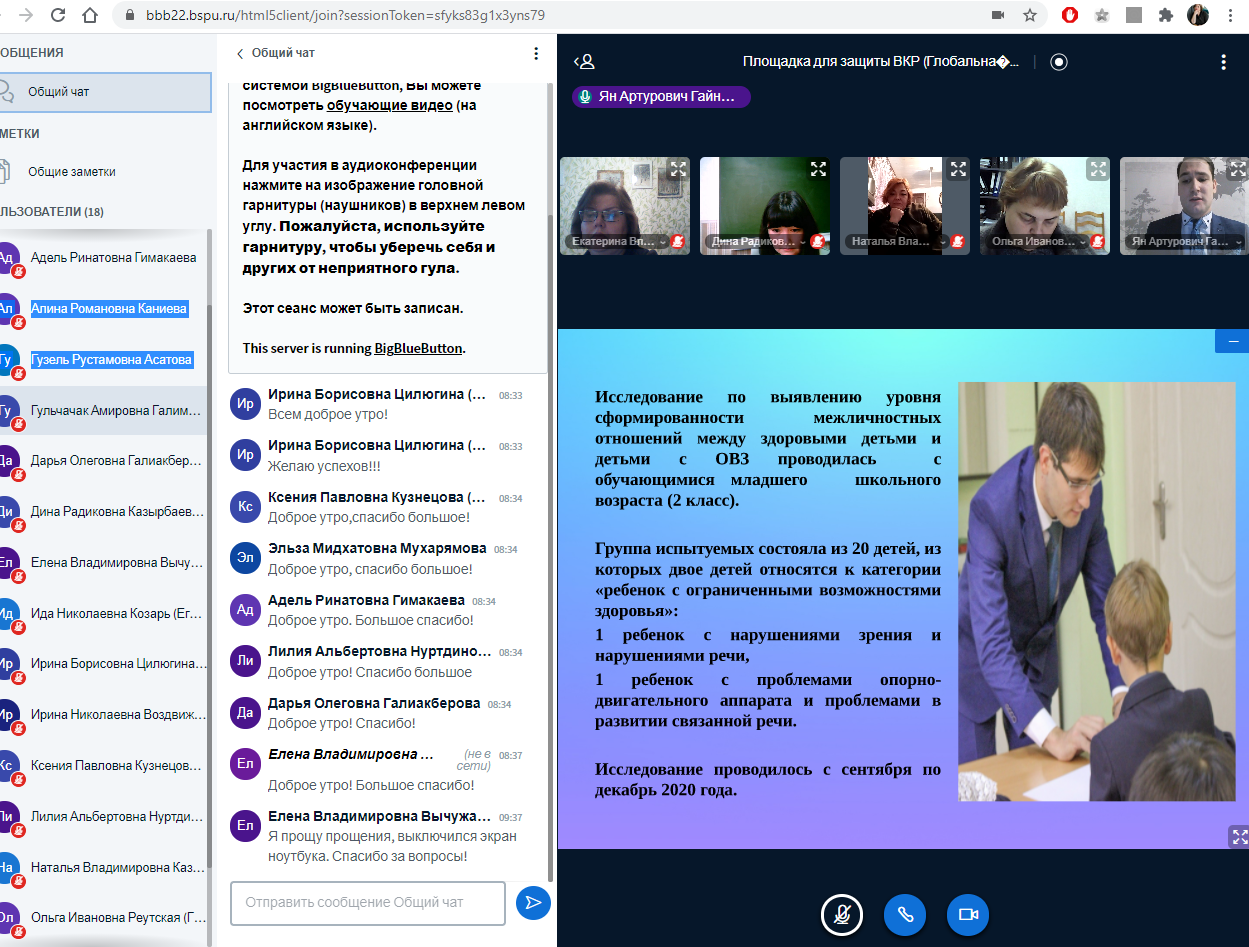
Task: Fullscreen Екатерина's webcam video
Action: [678, 169]
